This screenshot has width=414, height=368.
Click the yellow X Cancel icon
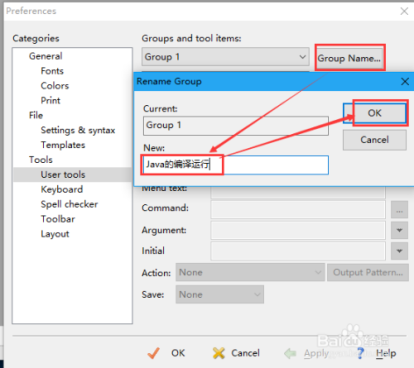(x=219, y=353)
